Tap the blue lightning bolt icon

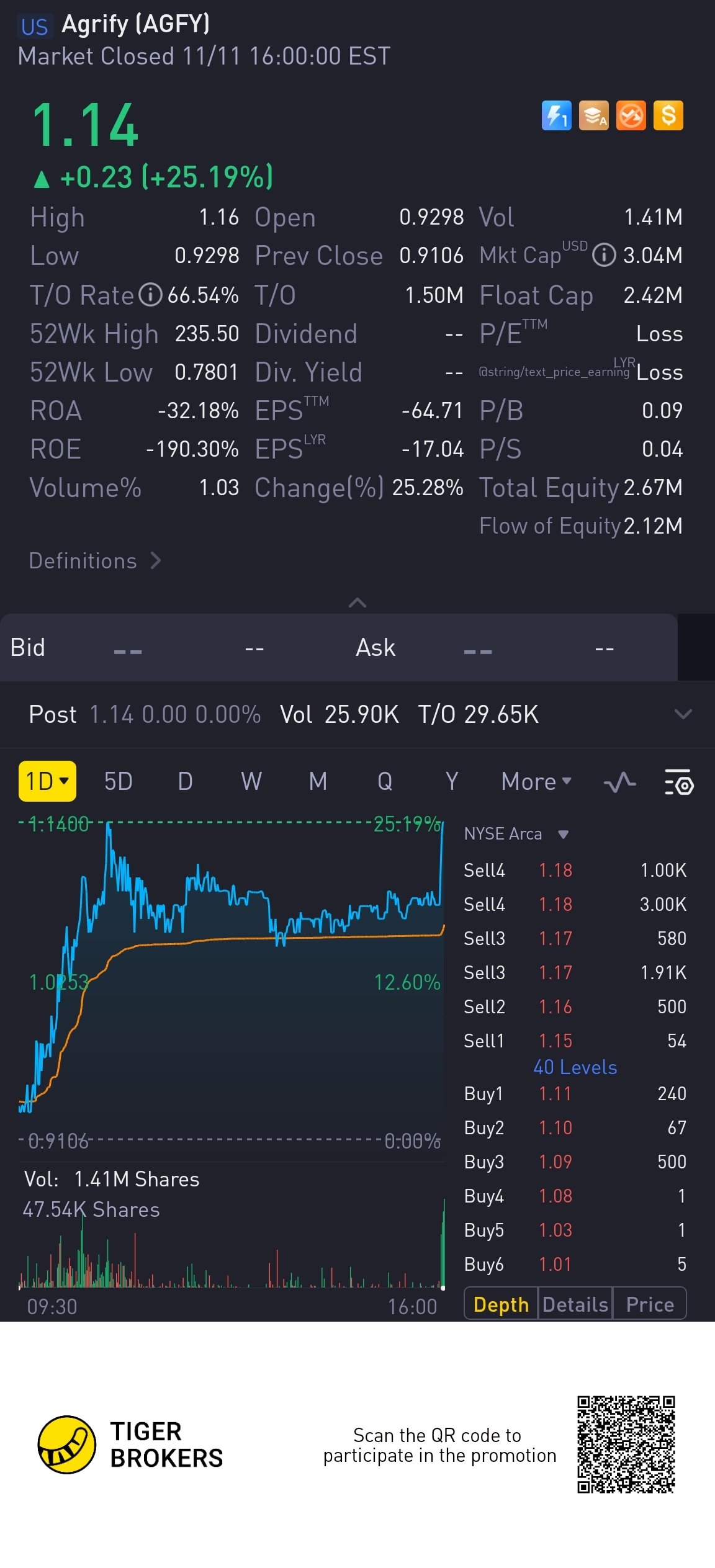pyautogui.click(x=556, y=115)
